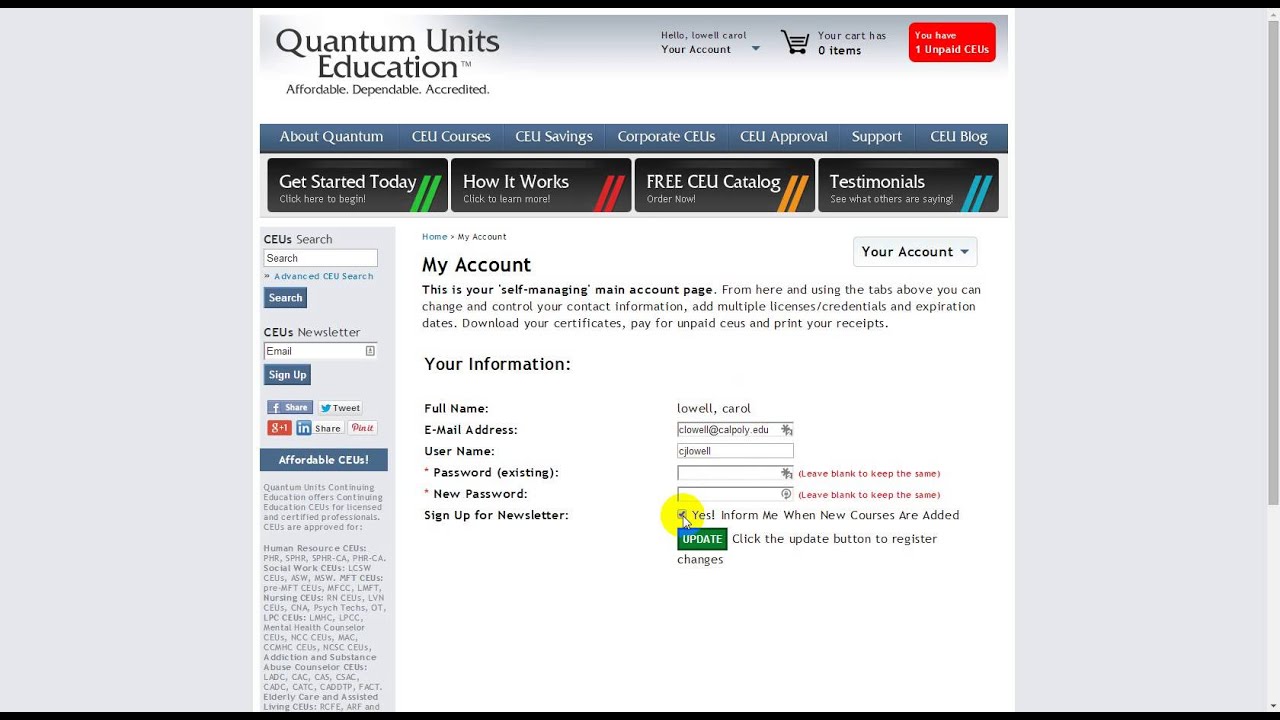Viewport: 1280px width, 720px height.
Task: Open the FREE CEU Catalog banner
Action: pos(725,185)
